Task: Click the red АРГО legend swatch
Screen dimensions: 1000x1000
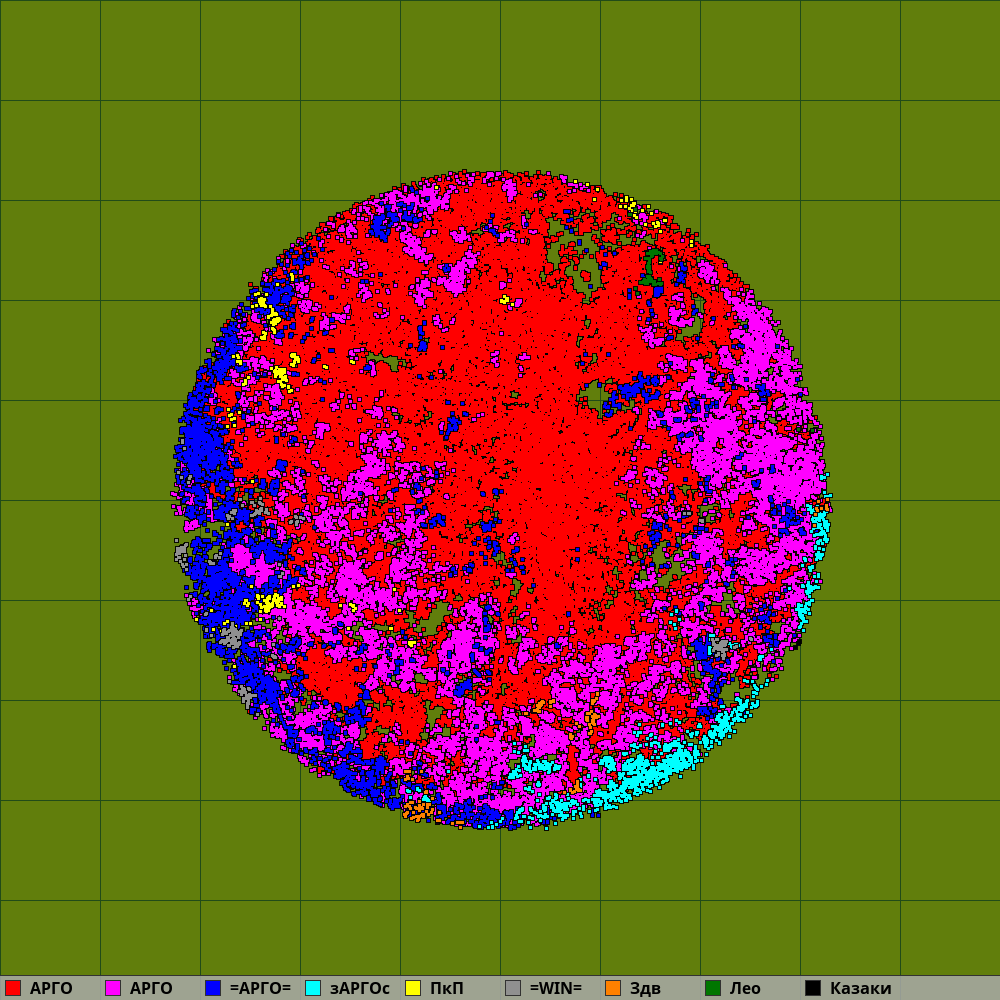Action: [x=13, y=988]
